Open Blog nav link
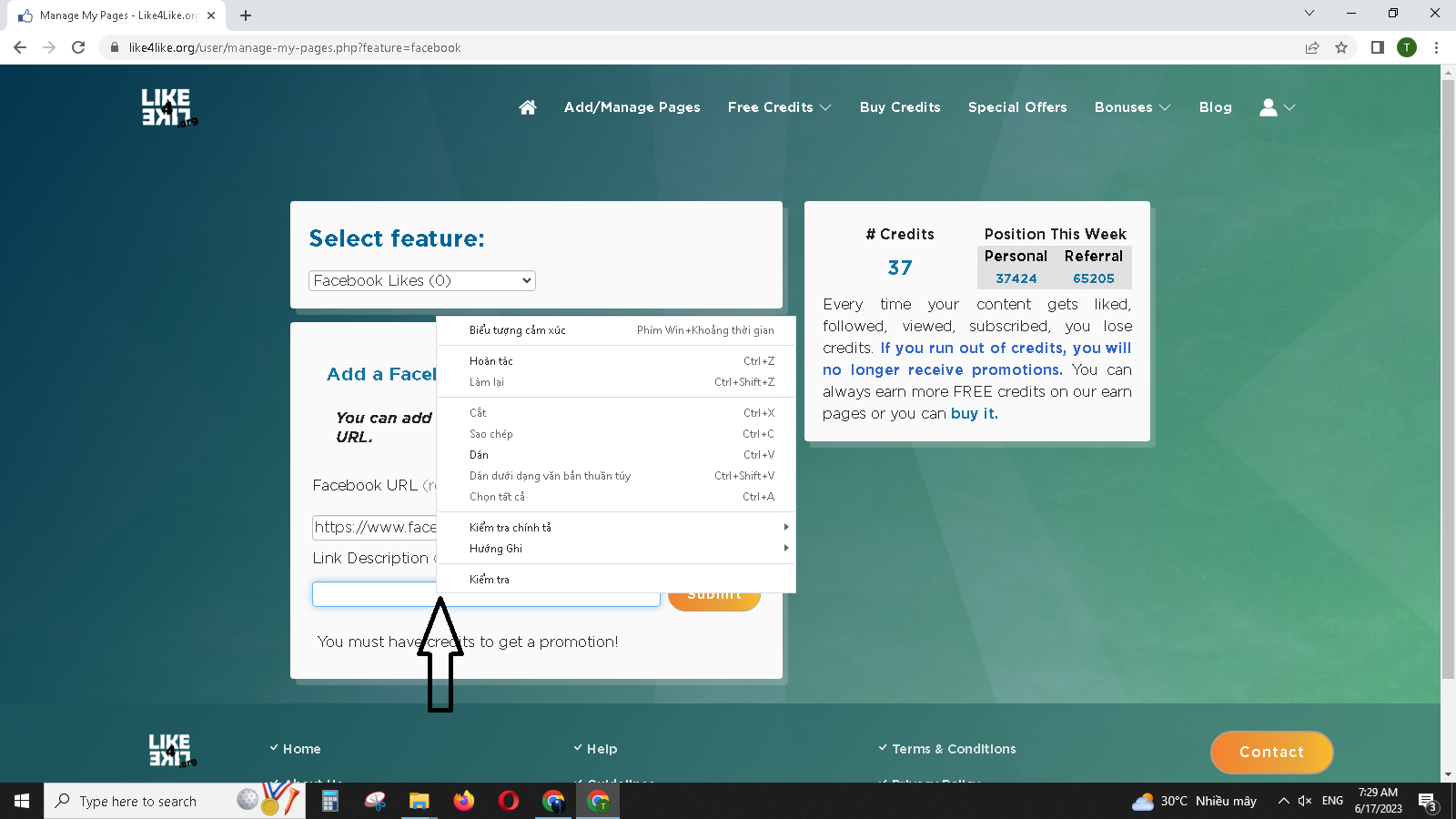This screenshot has height=819, width=1456. [x=1215, y=107]
